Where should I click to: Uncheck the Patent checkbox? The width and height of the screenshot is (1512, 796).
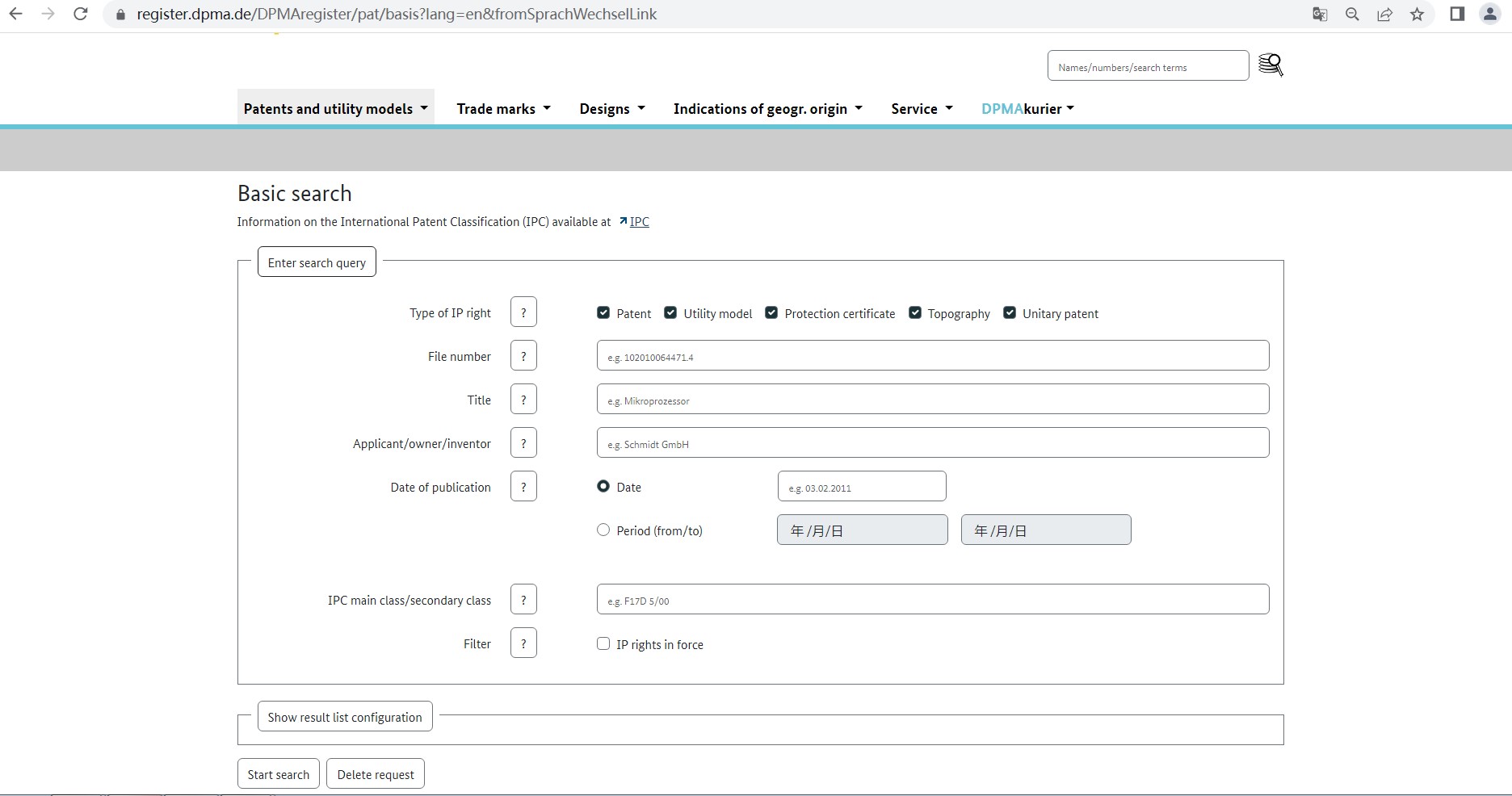603,312
